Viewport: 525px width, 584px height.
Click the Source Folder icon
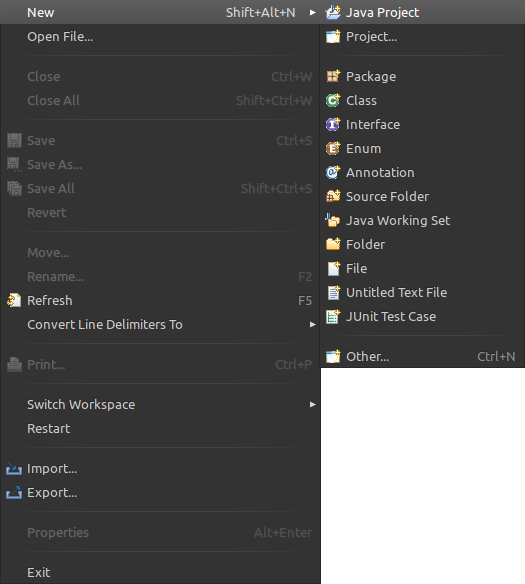(x=333, y=196)
